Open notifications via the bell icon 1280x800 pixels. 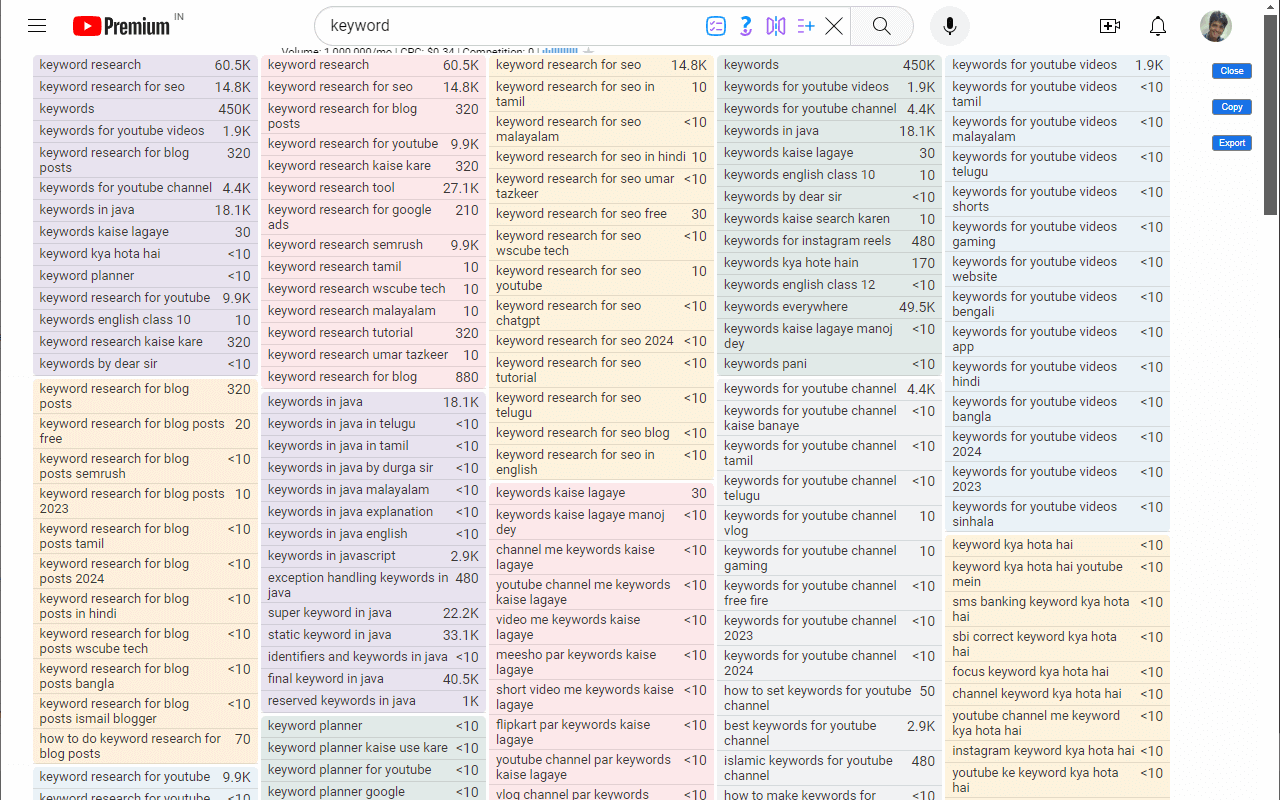pyautogui.click(x=1157, y=26)
